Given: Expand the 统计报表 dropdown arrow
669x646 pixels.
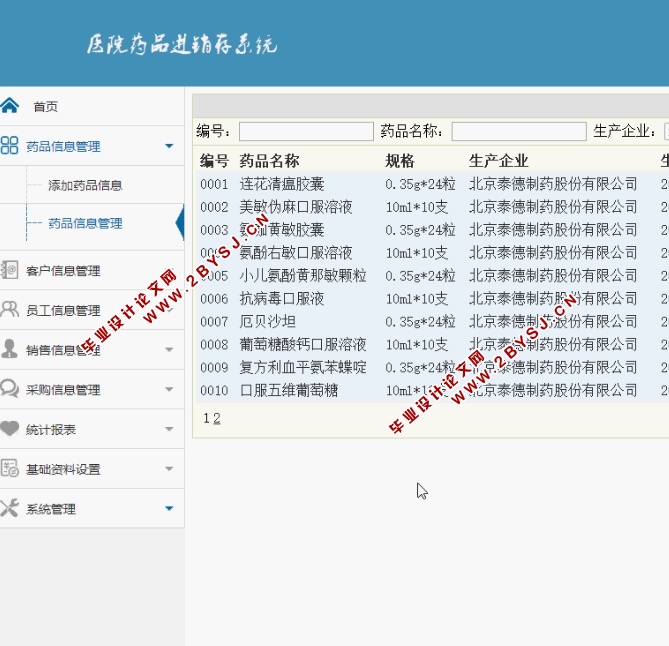Looking at the screenshot, I should [169, 429].
